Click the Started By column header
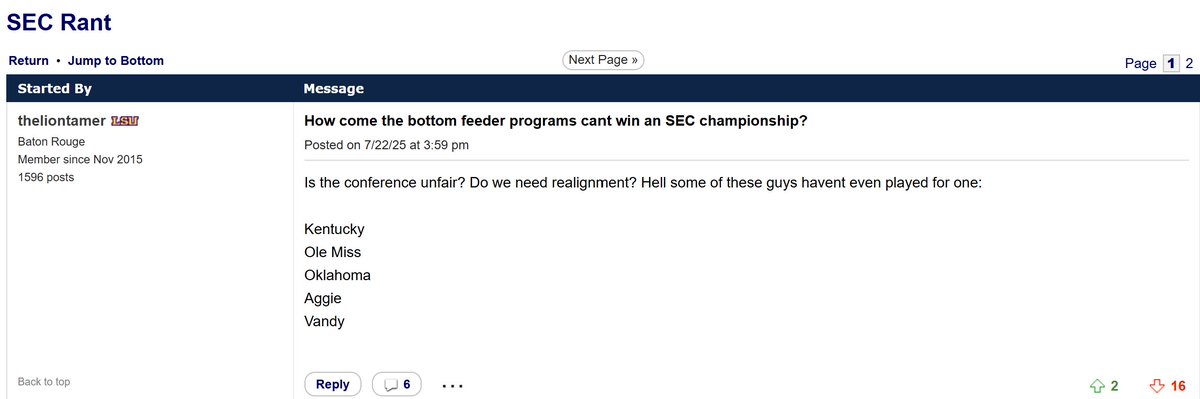1200x399 pixels. click(55, 89)
